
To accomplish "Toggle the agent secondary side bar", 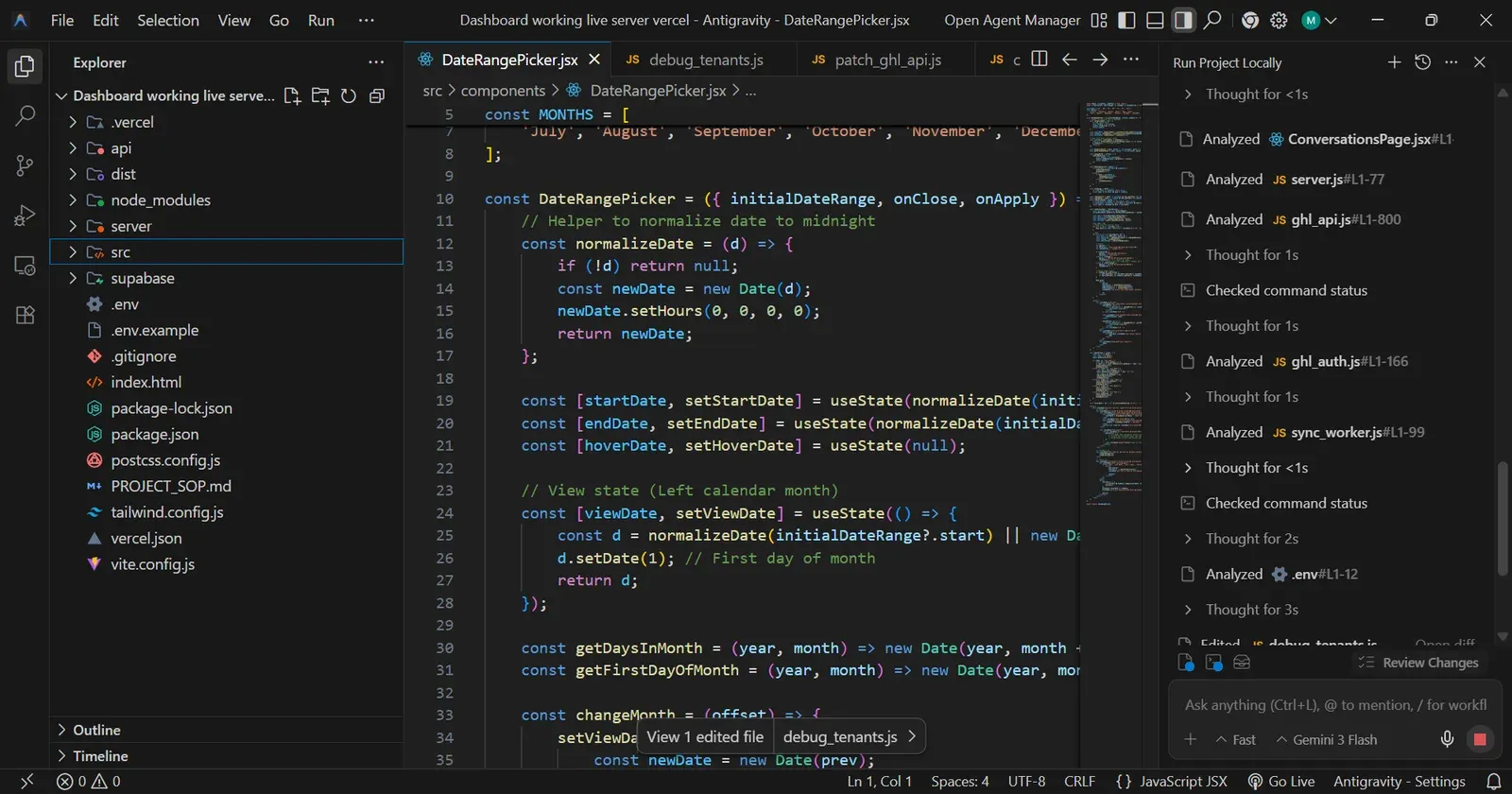I will (1183, 20).
